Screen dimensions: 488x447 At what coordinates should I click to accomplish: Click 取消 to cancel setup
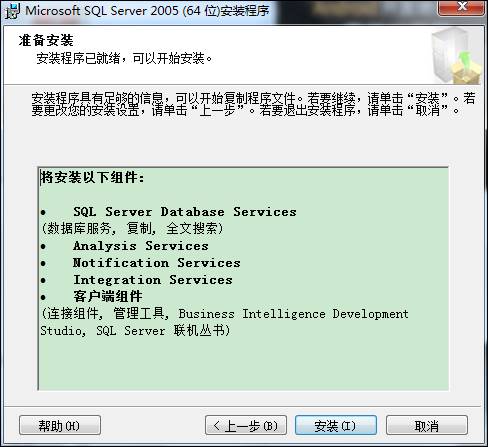pos(427,425)
